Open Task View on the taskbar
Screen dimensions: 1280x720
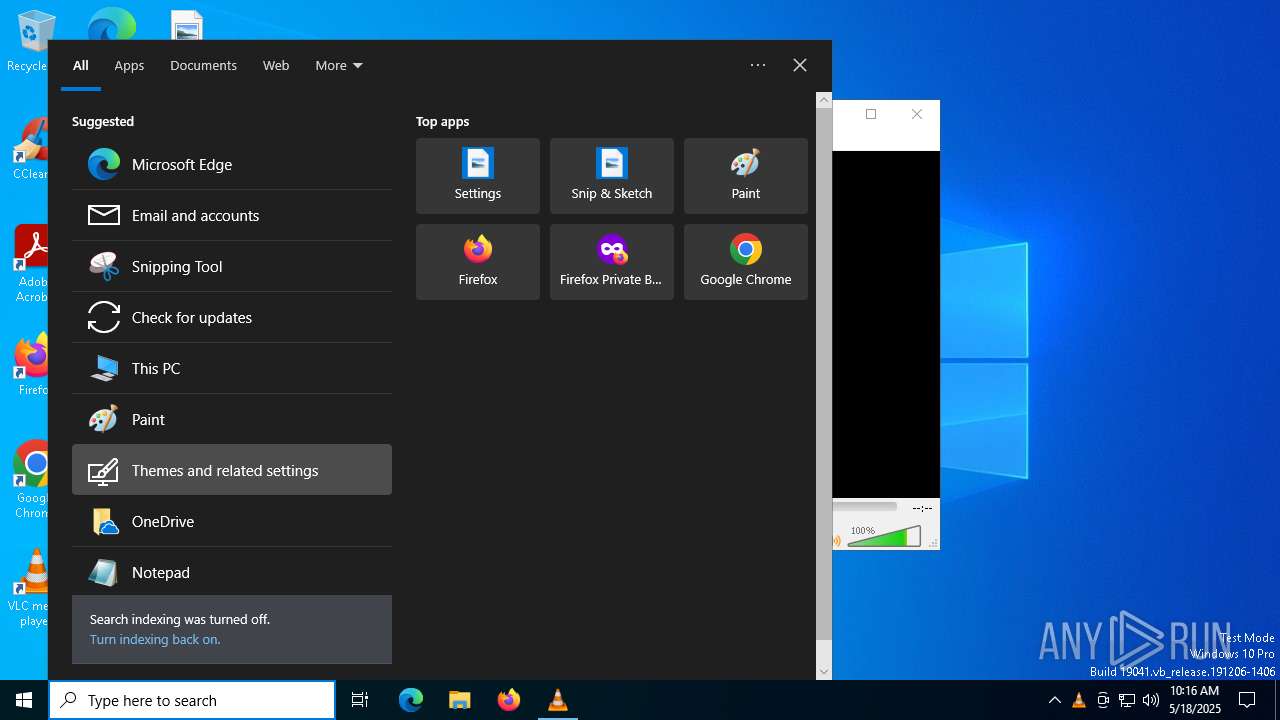(360, 700)
